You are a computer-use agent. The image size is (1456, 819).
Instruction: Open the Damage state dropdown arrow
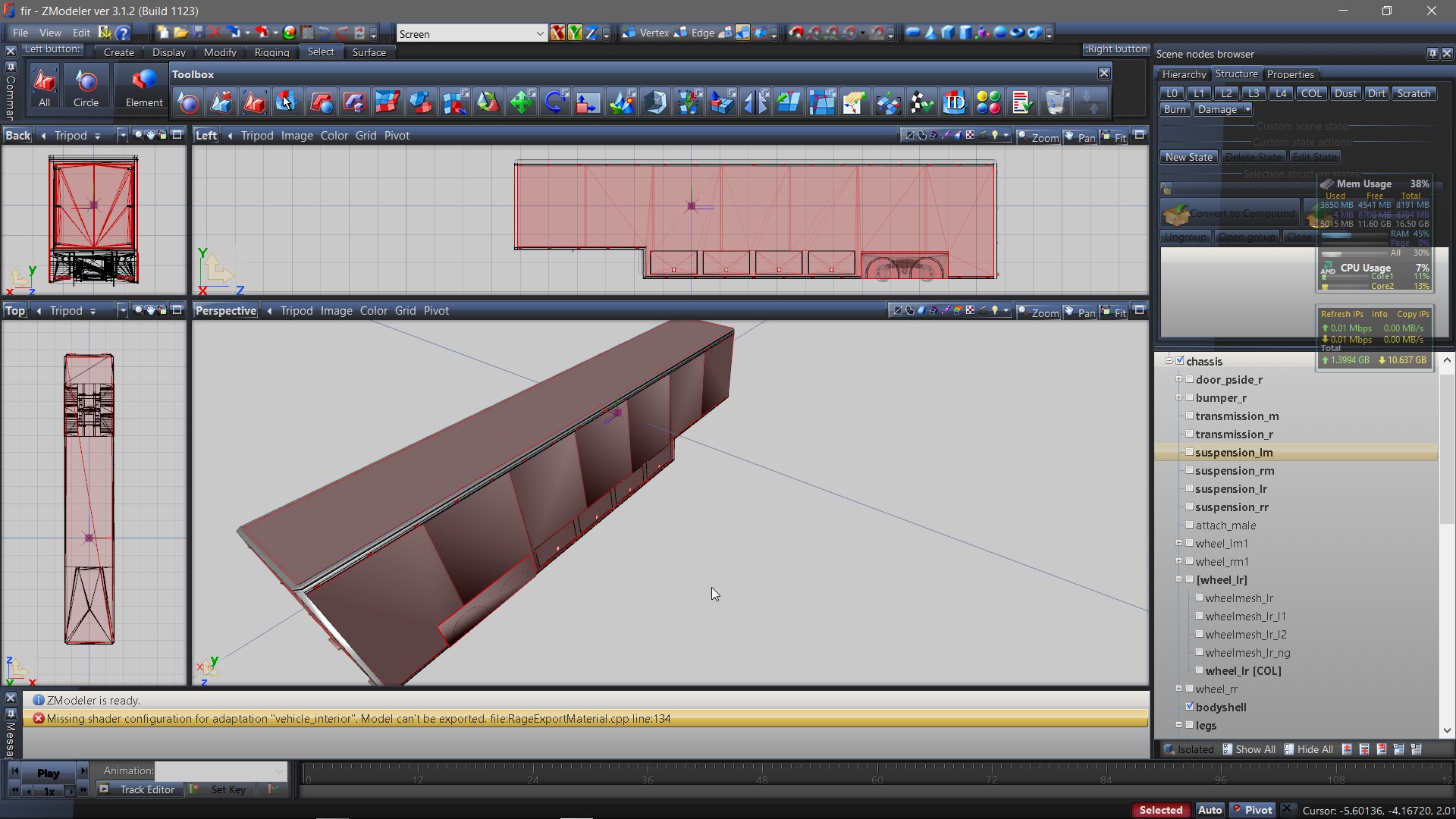[1247, 110]
